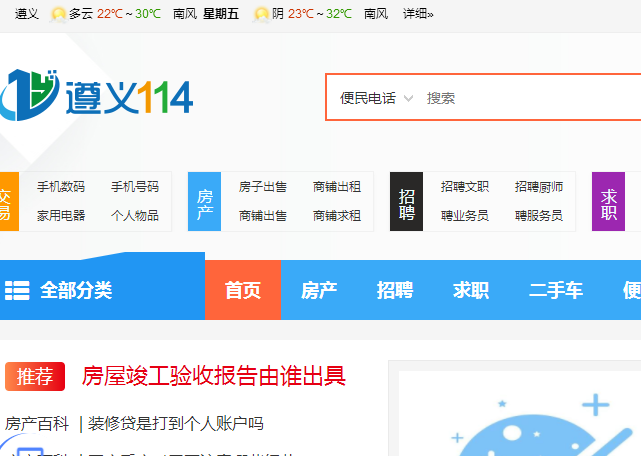This screenshot has height=456, width=641.
Task: Open the 招聘厨师 link
Action: (x=539, y=187)
